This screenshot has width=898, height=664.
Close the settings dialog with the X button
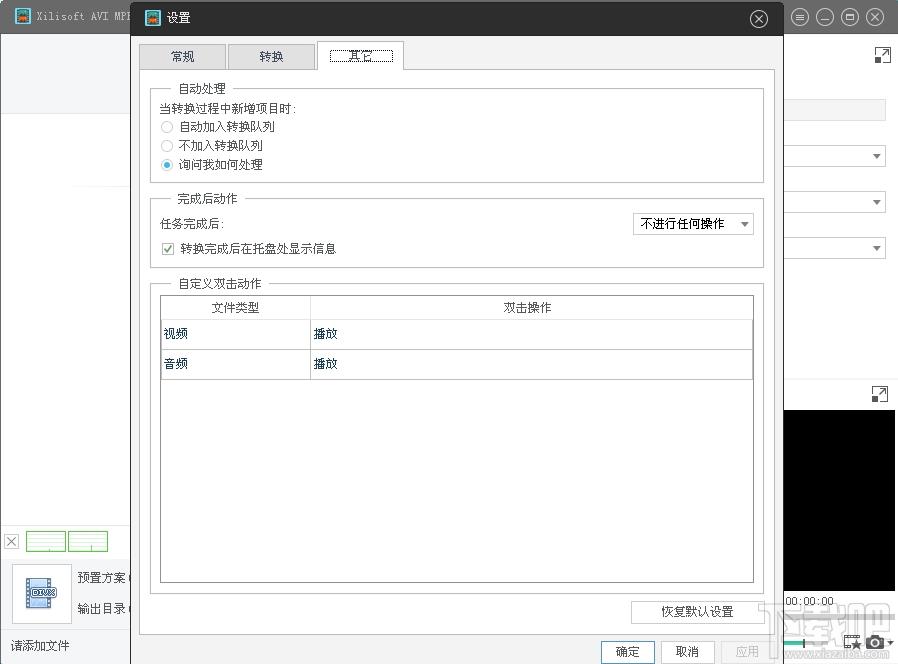coord(758,19)
